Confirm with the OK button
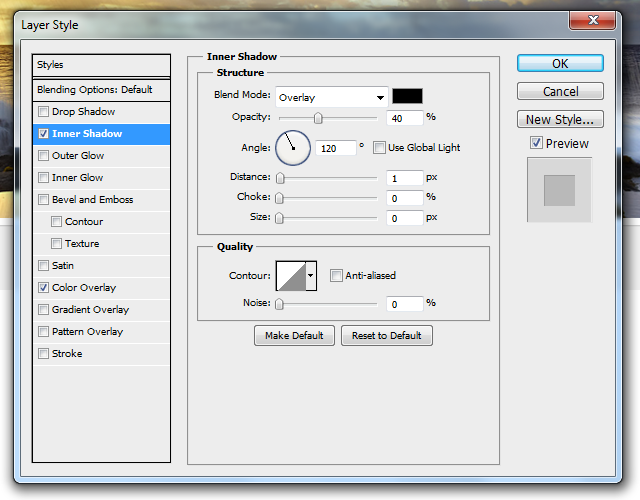 (x=560, y=63)
